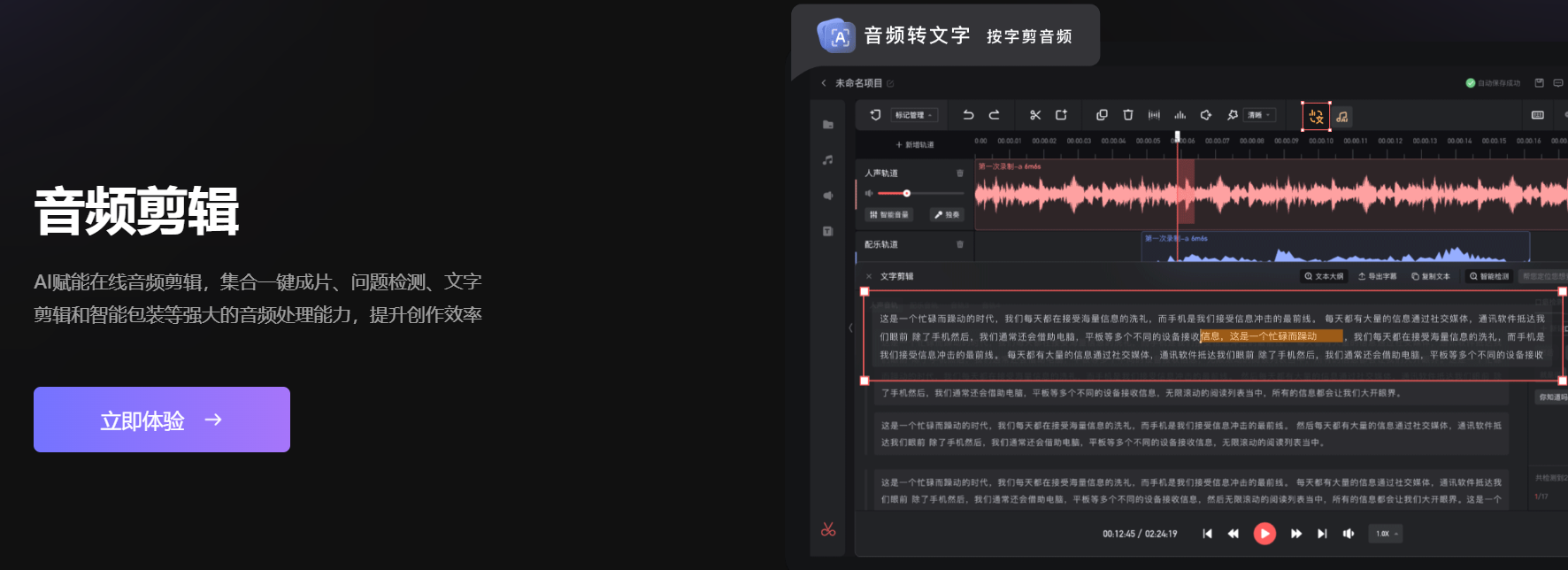This screenshot has height=570, width=1568.
Task: Go back using the arrow beside 未命名项目
Action: pos(824,83)
